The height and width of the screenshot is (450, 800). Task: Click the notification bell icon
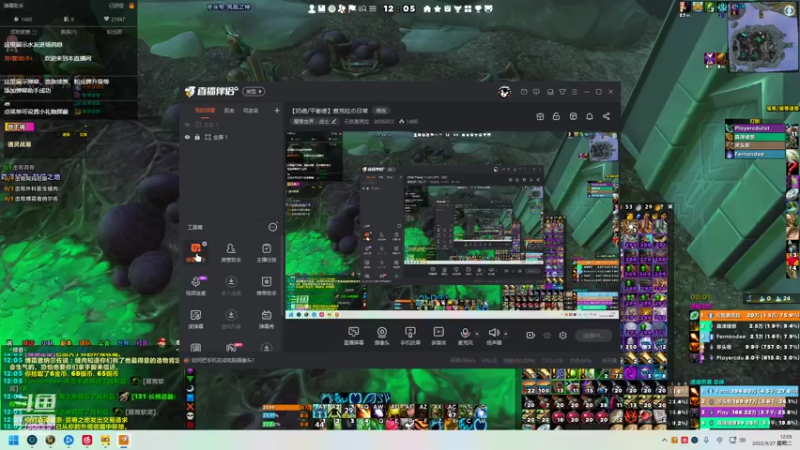(589, 116)
